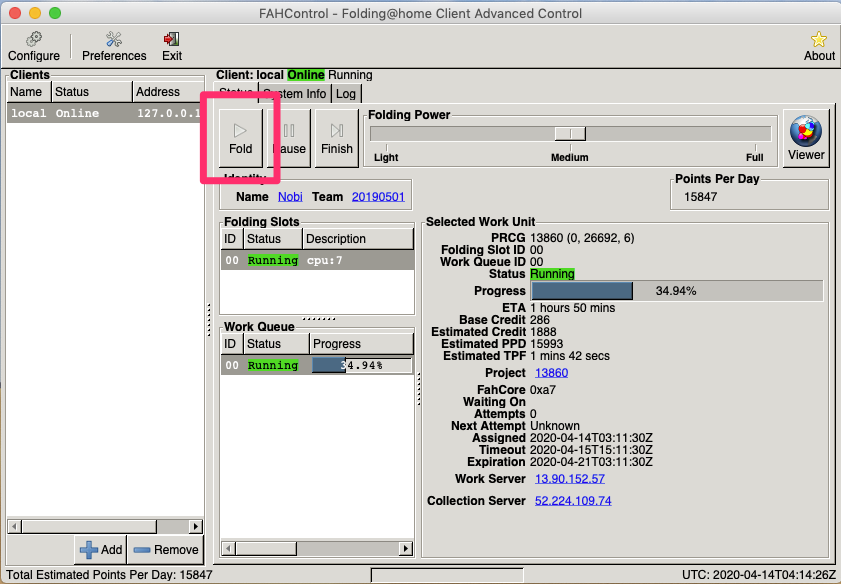
Task: Click the Estimated Credit value 1888
Action: click(543, 332)
